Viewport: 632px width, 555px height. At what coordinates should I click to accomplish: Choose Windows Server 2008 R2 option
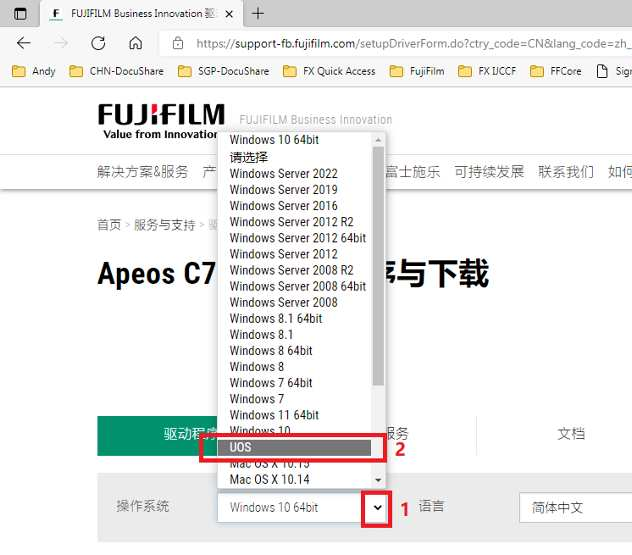[294, 270]
